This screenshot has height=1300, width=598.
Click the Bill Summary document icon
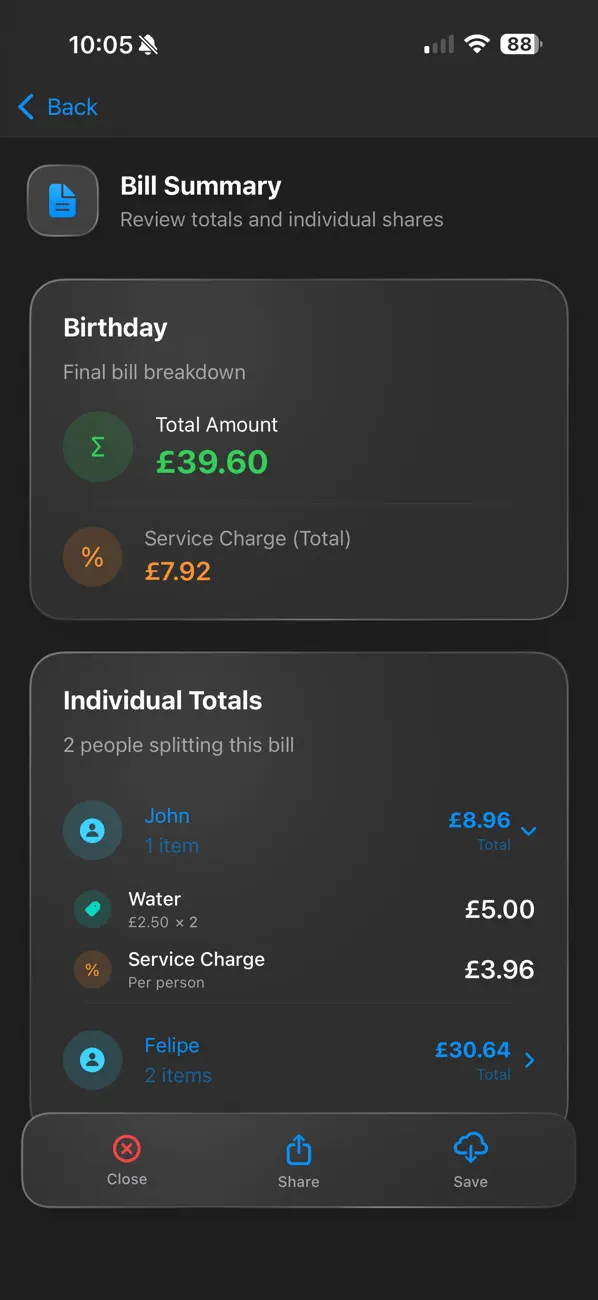pos(62,200)
